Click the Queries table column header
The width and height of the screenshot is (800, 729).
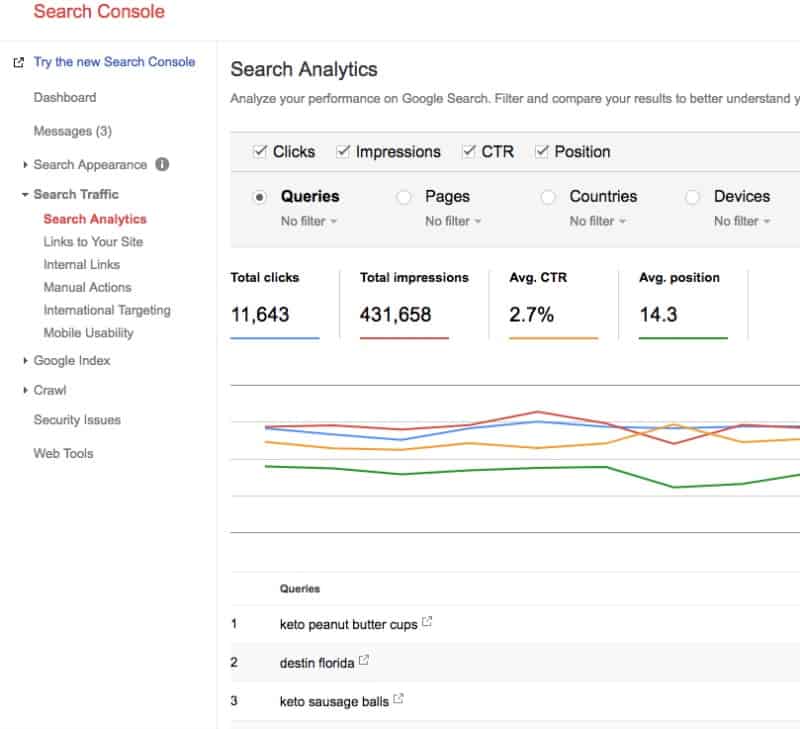tap(299, 589)
